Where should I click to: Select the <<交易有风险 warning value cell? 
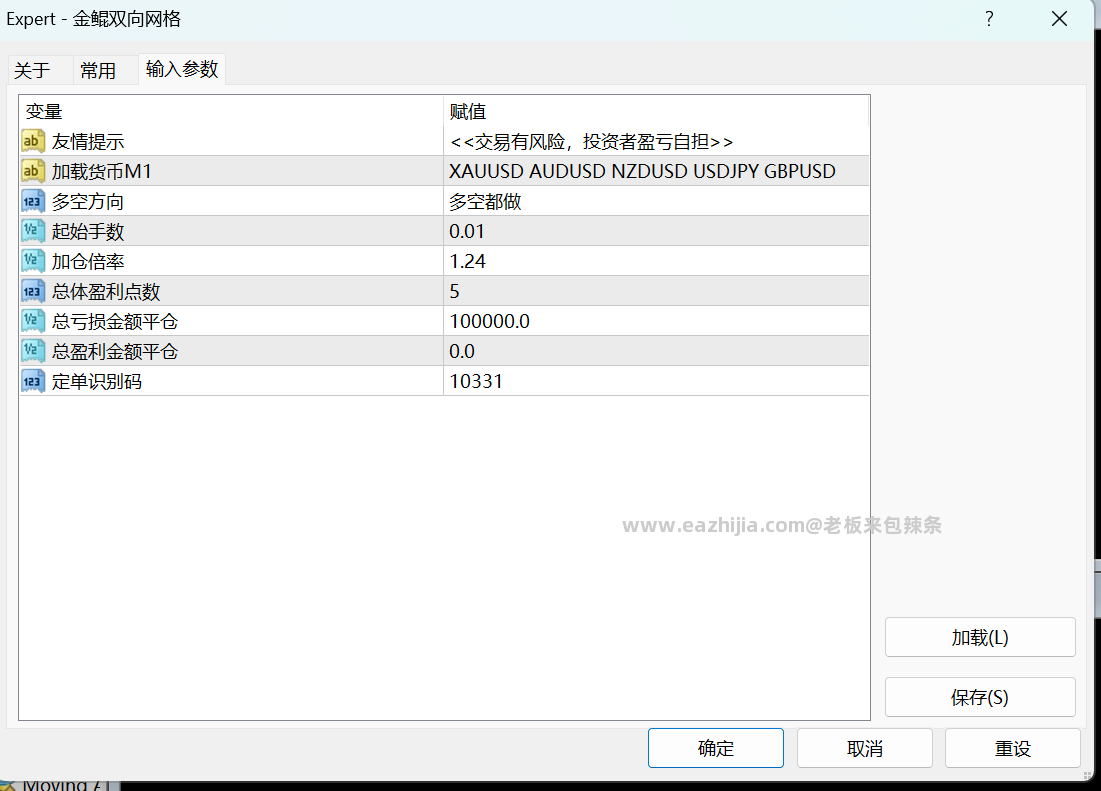click(656, 141)
